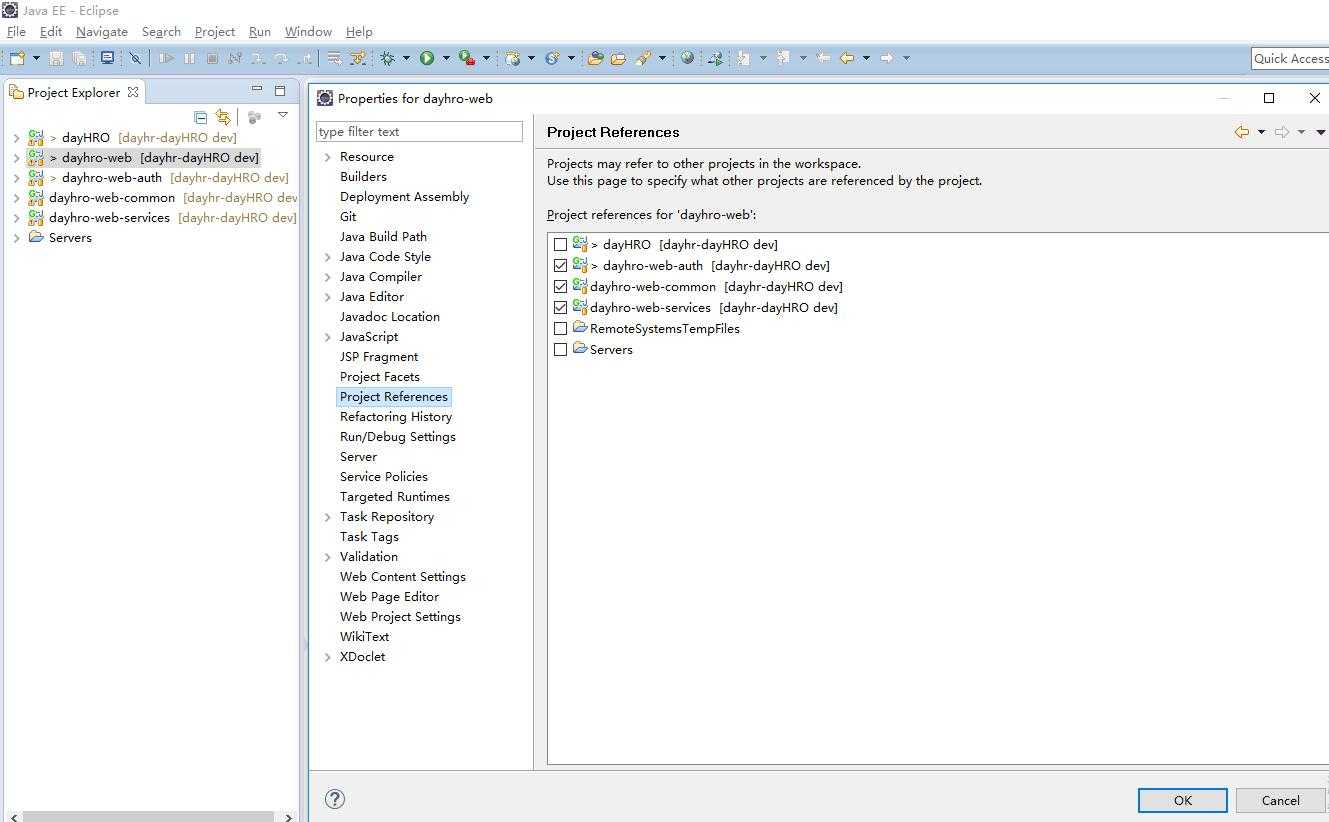
Task: Click the New Server globe toolbar icon
Action: tap(512, 58)
